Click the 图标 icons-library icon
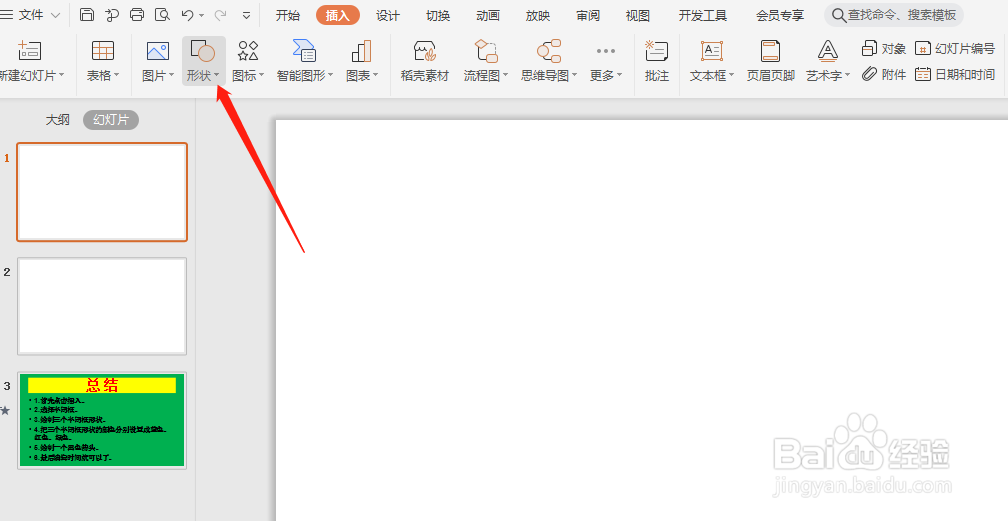The image size is (1008, 521). 248,51
